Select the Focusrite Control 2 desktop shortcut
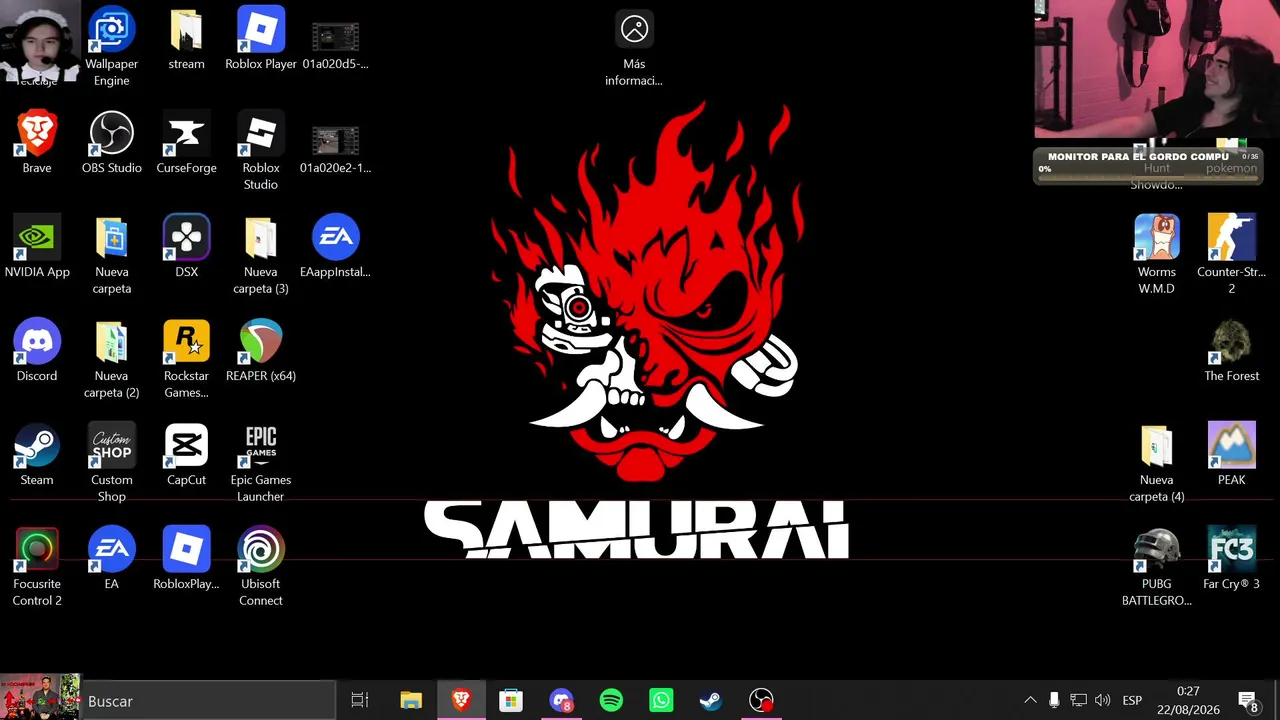 [37, 567]
